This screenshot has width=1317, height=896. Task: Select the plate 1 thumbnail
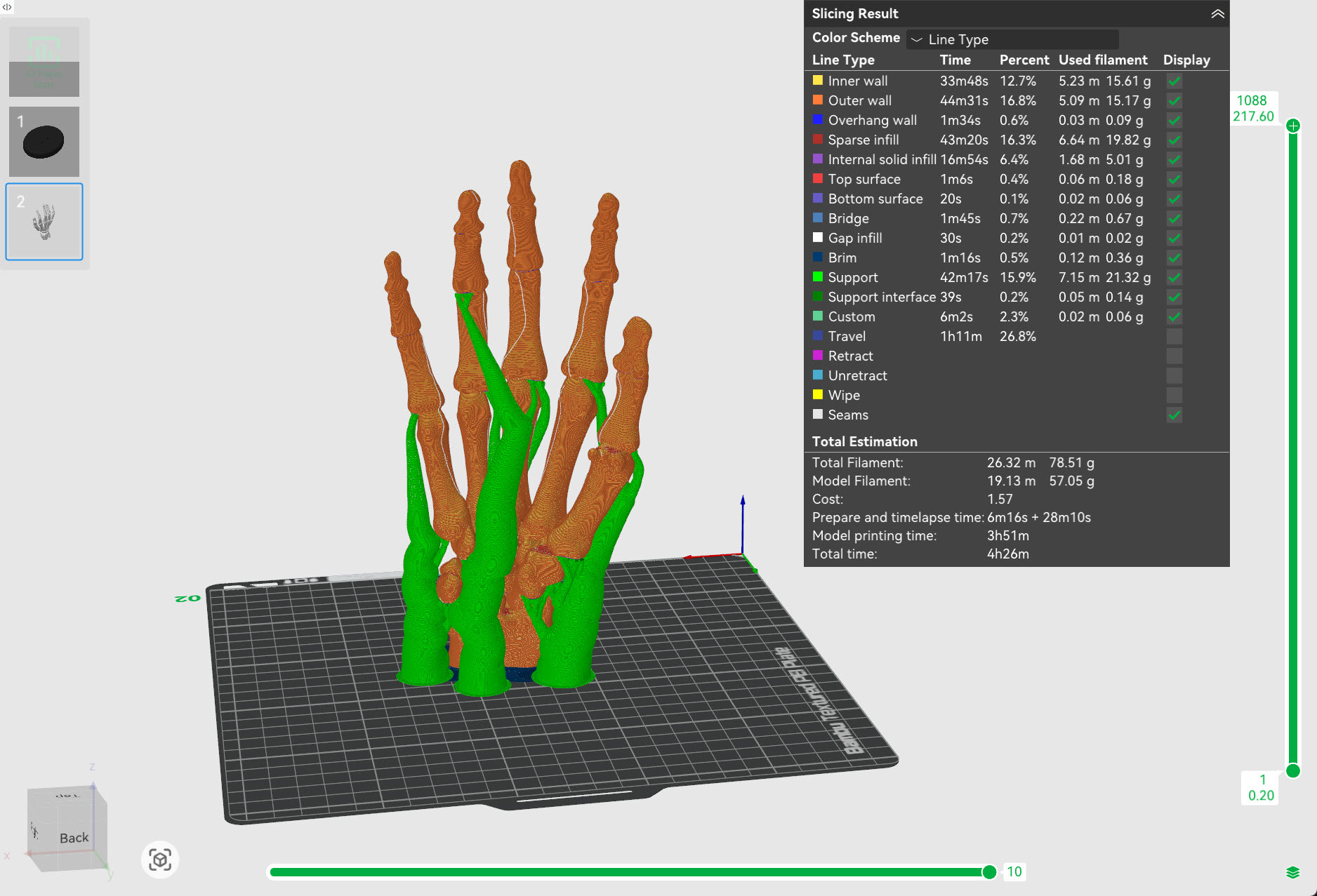[x=44, y=142]
